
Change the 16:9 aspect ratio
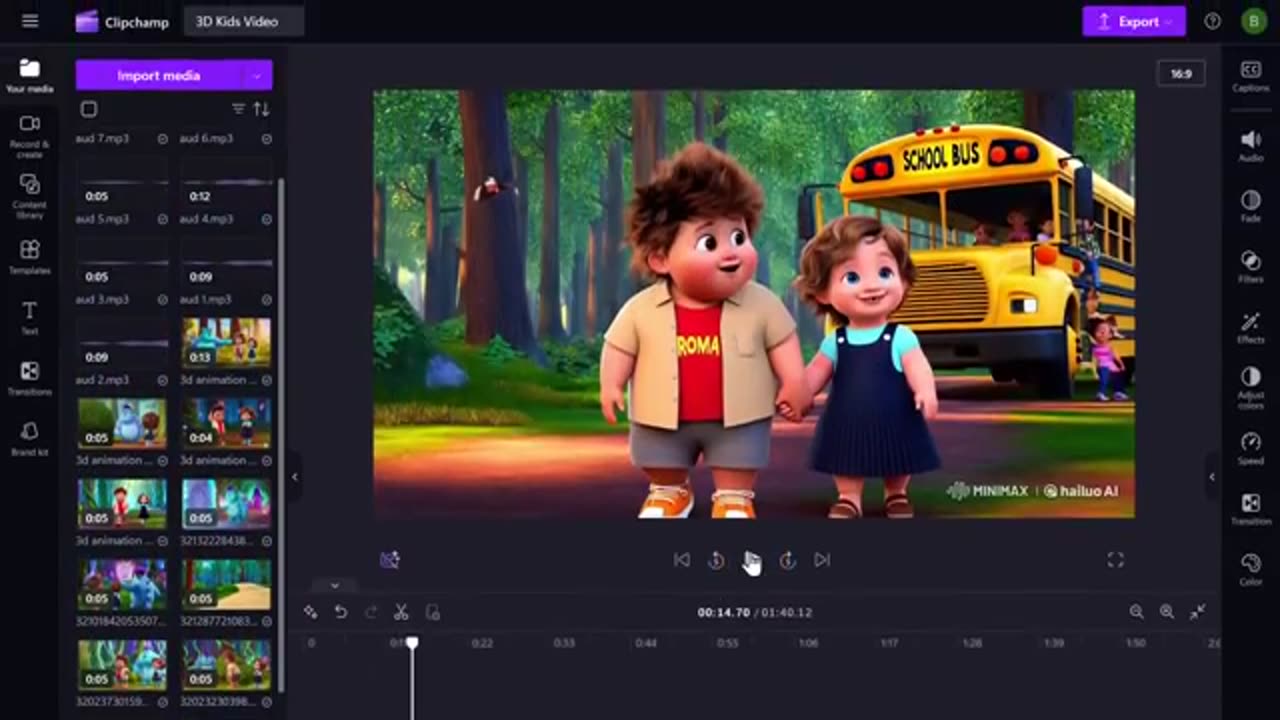[x=1181, y=74]
